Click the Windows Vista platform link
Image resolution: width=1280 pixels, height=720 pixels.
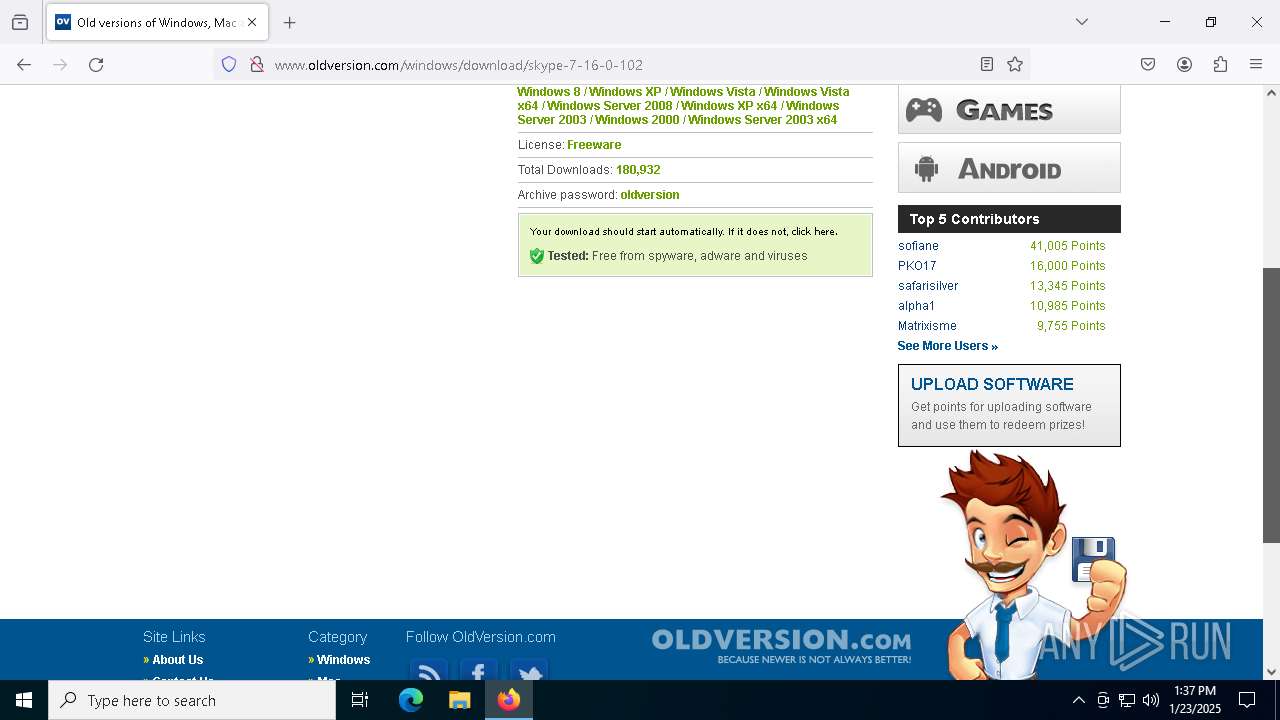click(712, 92)
